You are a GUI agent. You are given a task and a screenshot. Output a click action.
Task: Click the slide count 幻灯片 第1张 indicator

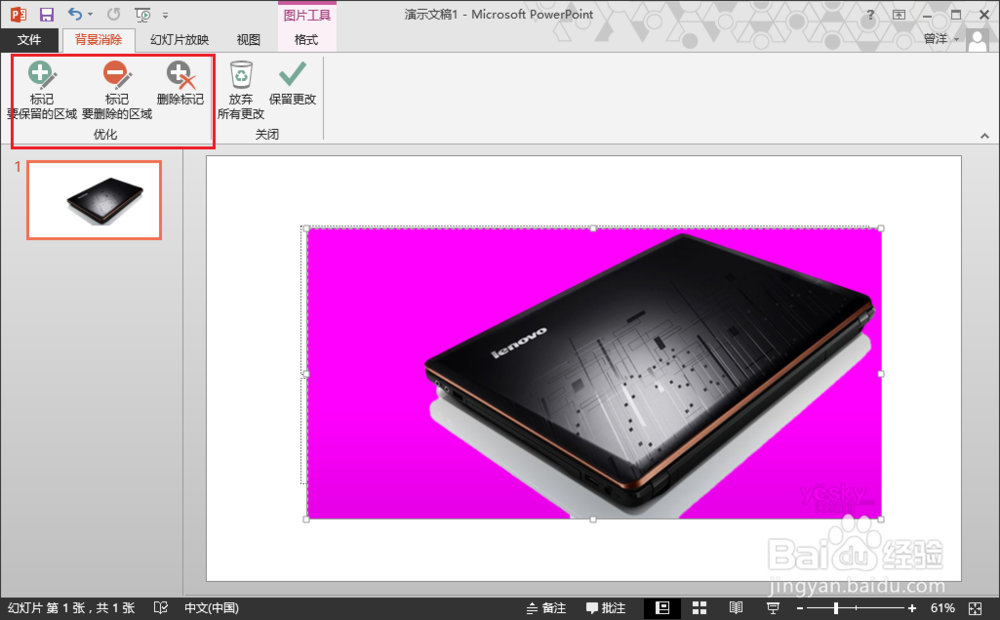pyautogui.click(x=71, y=608)
